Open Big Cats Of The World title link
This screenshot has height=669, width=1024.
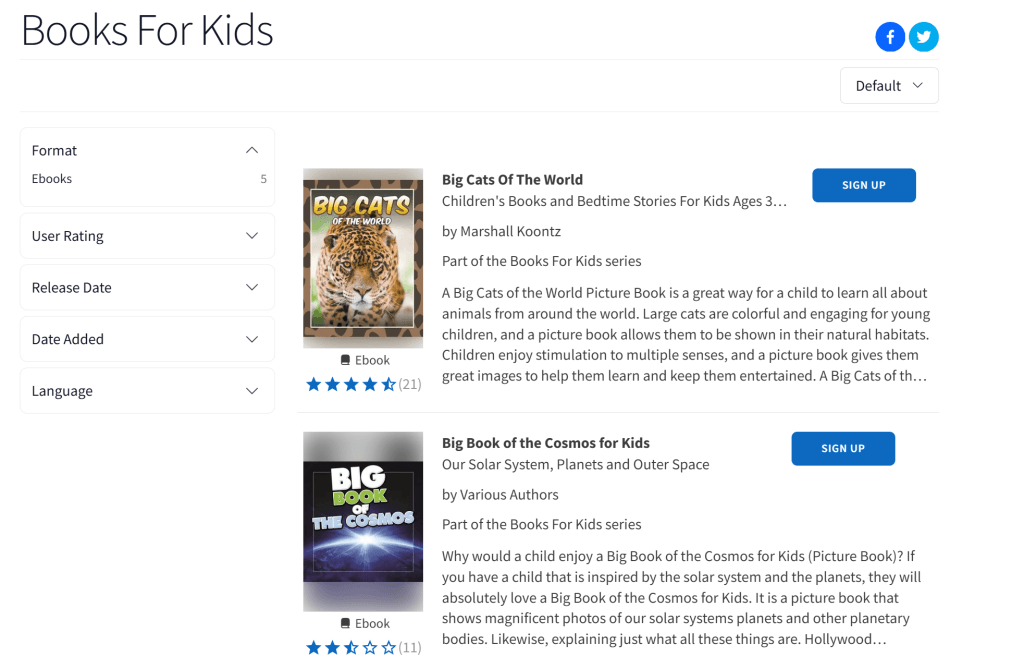[512, 180]
